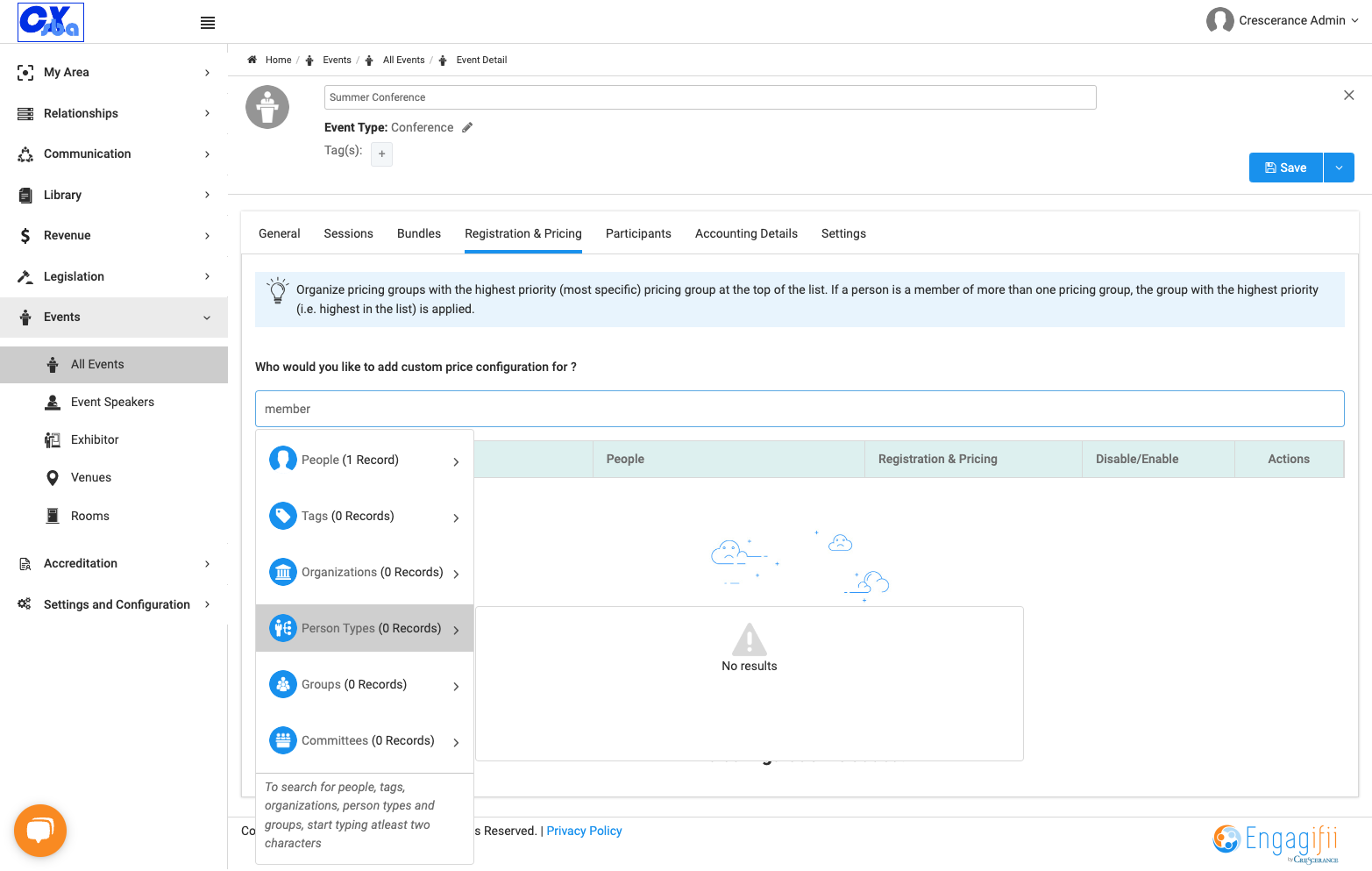Open Exhibitor in sidebar

click(x=95, y=439)
